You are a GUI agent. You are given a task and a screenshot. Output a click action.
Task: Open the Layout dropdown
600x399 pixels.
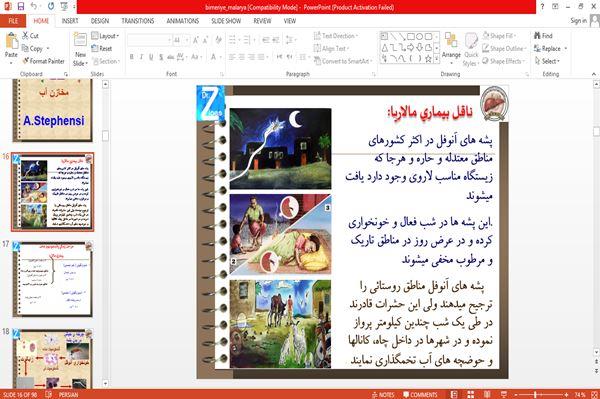105,36
